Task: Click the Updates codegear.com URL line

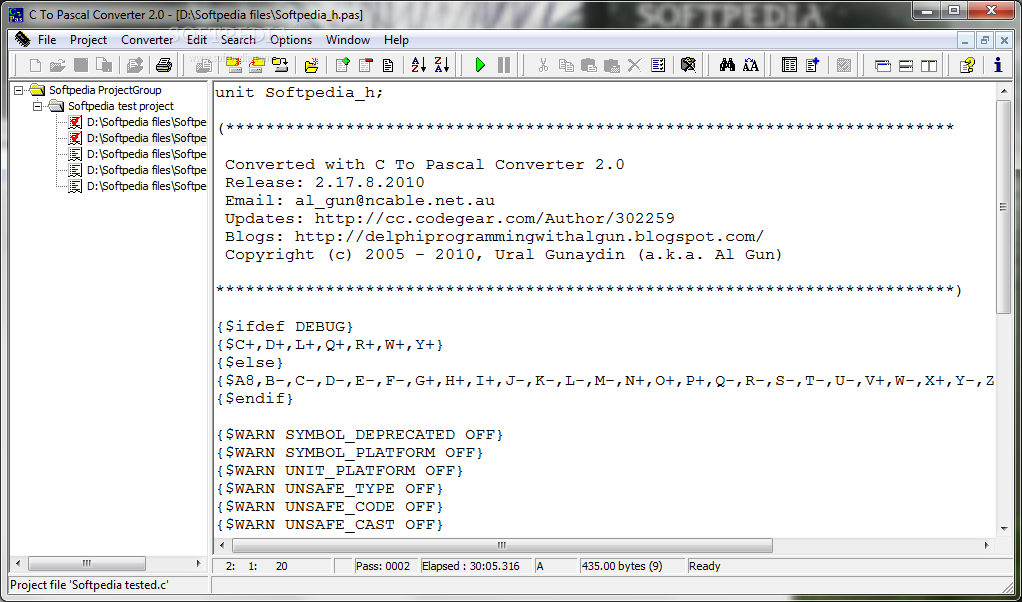Action: pyautogui.click(x=450, y=219)
